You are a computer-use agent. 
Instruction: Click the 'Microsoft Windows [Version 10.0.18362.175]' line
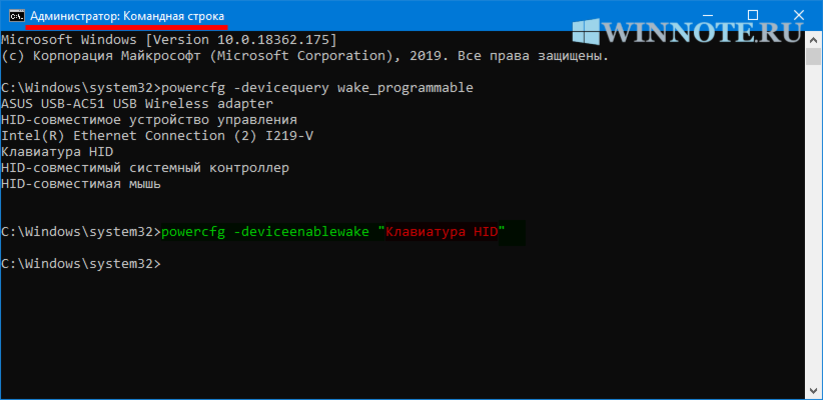(x=168, y=40)
